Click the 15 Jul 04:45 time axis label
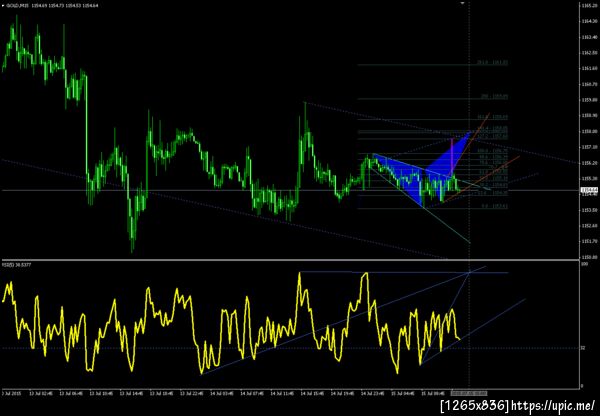The image size is (600, 416). click(403, 393)
